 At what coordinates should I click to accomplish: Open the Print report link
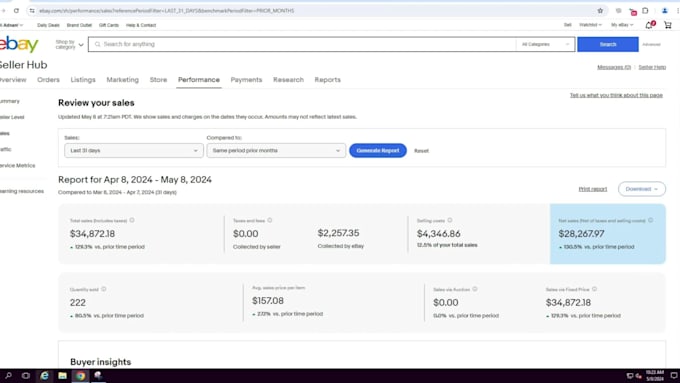tap(593, 189)
